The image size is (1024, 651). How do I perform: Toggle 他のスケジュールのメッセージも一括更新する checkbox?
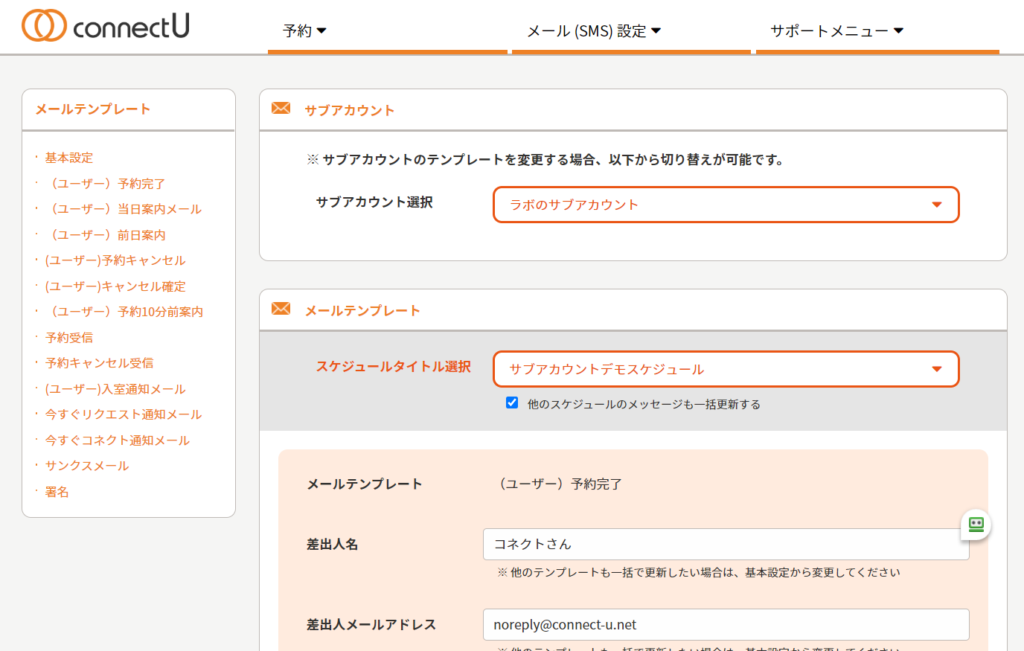pos(512,403)
